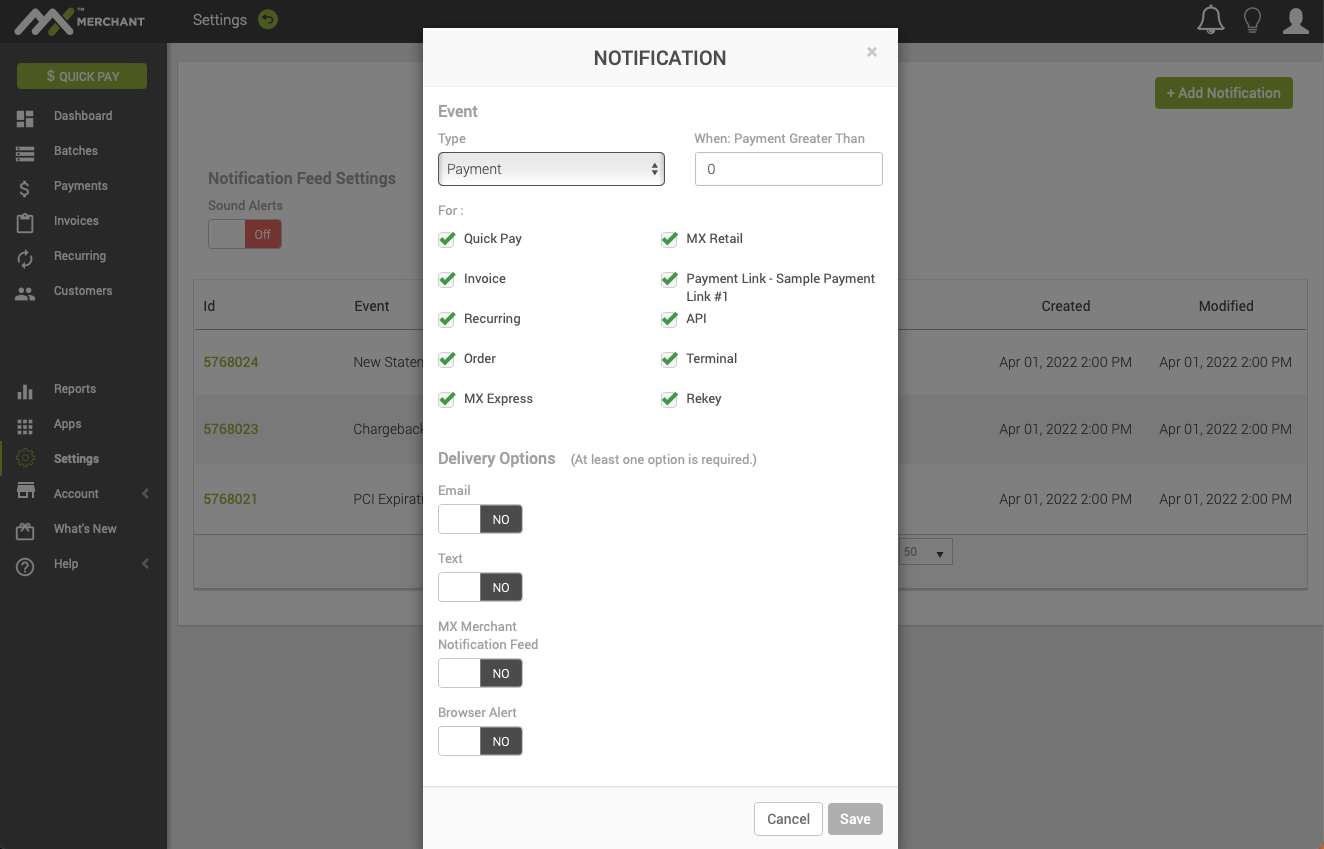1324x849 pixels.
Task: Click the Payment Greater Than input field
Action: pos(788,169)
